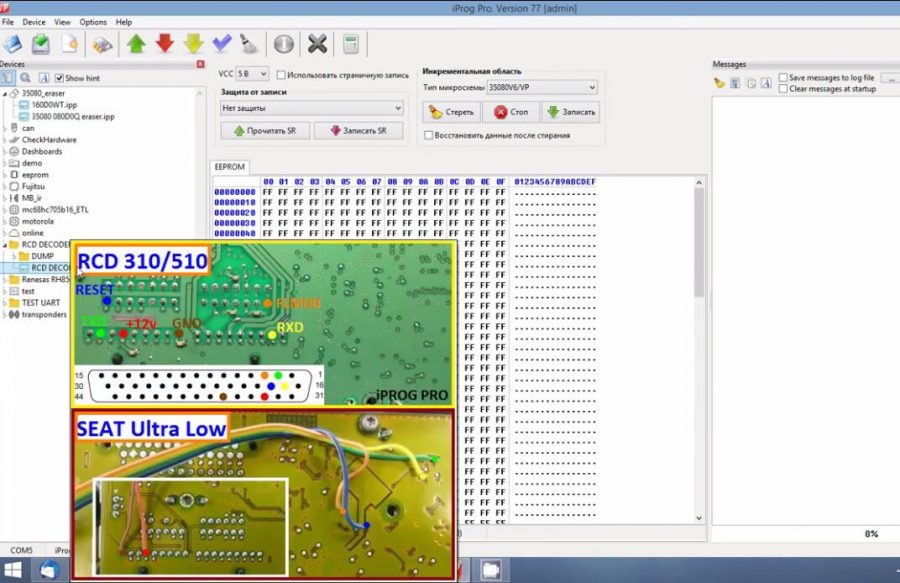
Task: Click the font icon in Messages panel
Action: pyautogui.click(x=766, y=83)
